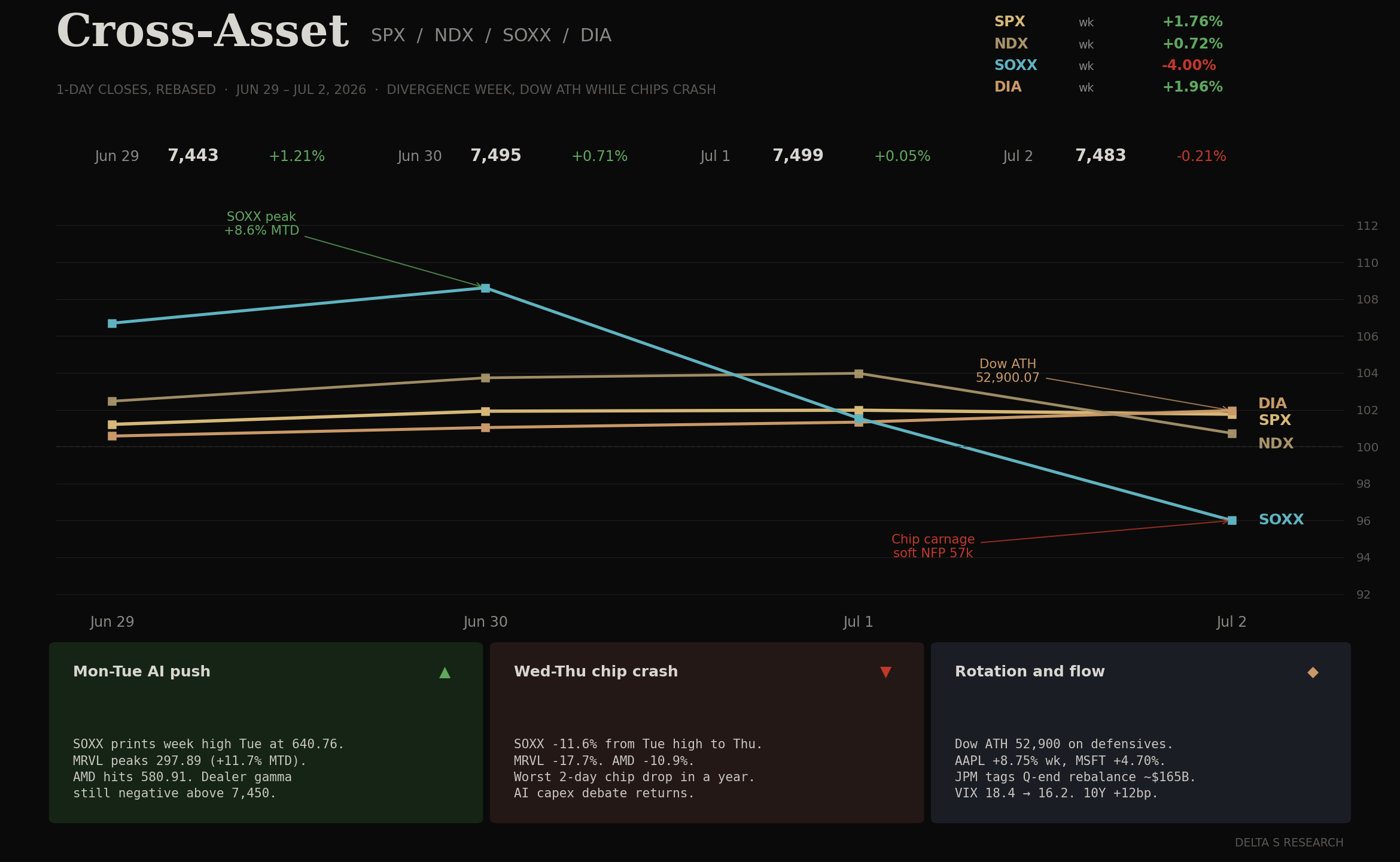
Task: Select the SPX data point on Jun 29
Action: point(112,424)
